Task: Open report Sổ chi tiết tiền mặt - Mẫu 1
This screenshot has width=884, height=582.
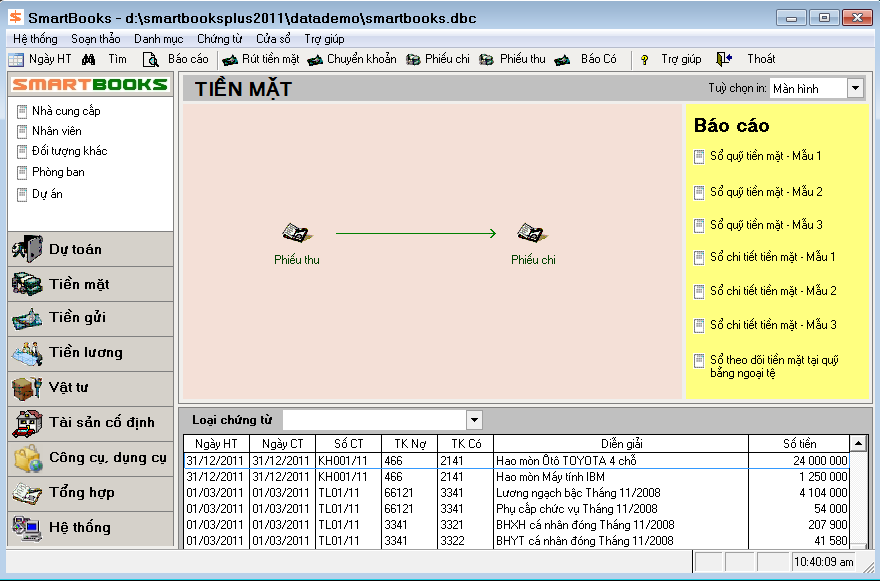Action: 765,257
